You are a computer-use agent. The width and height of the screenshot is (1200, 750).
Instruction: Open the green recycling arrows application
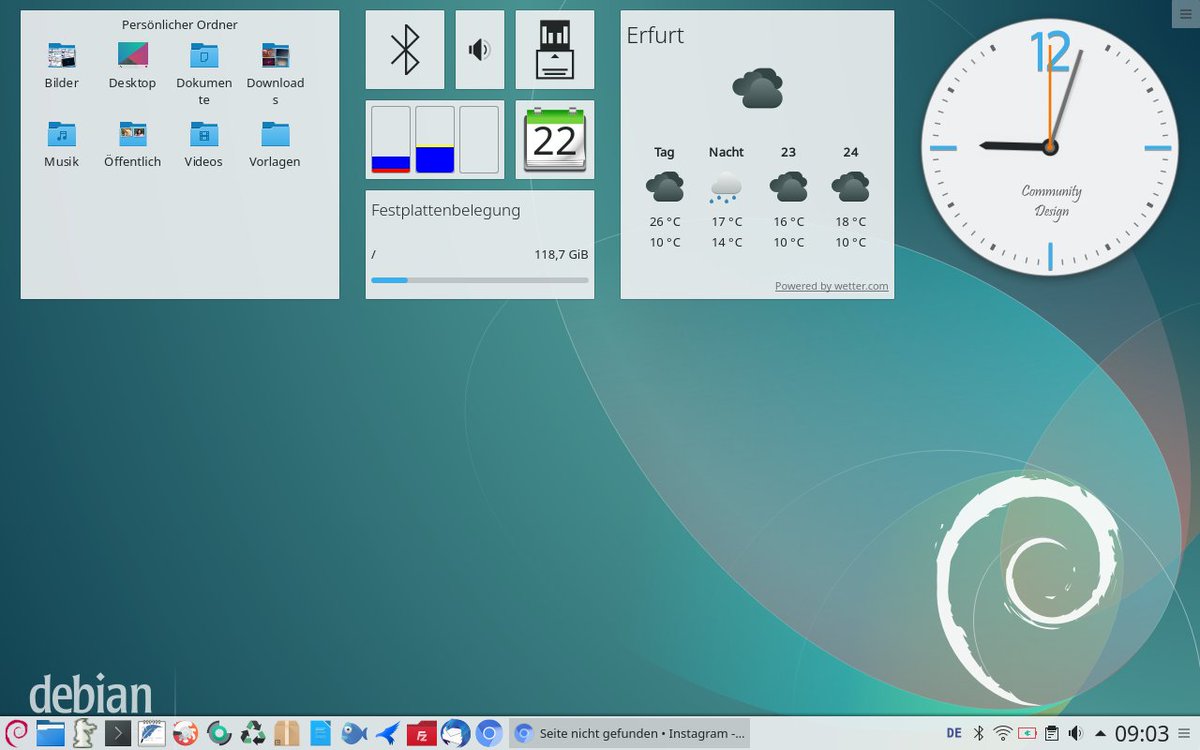coord(253,733)
